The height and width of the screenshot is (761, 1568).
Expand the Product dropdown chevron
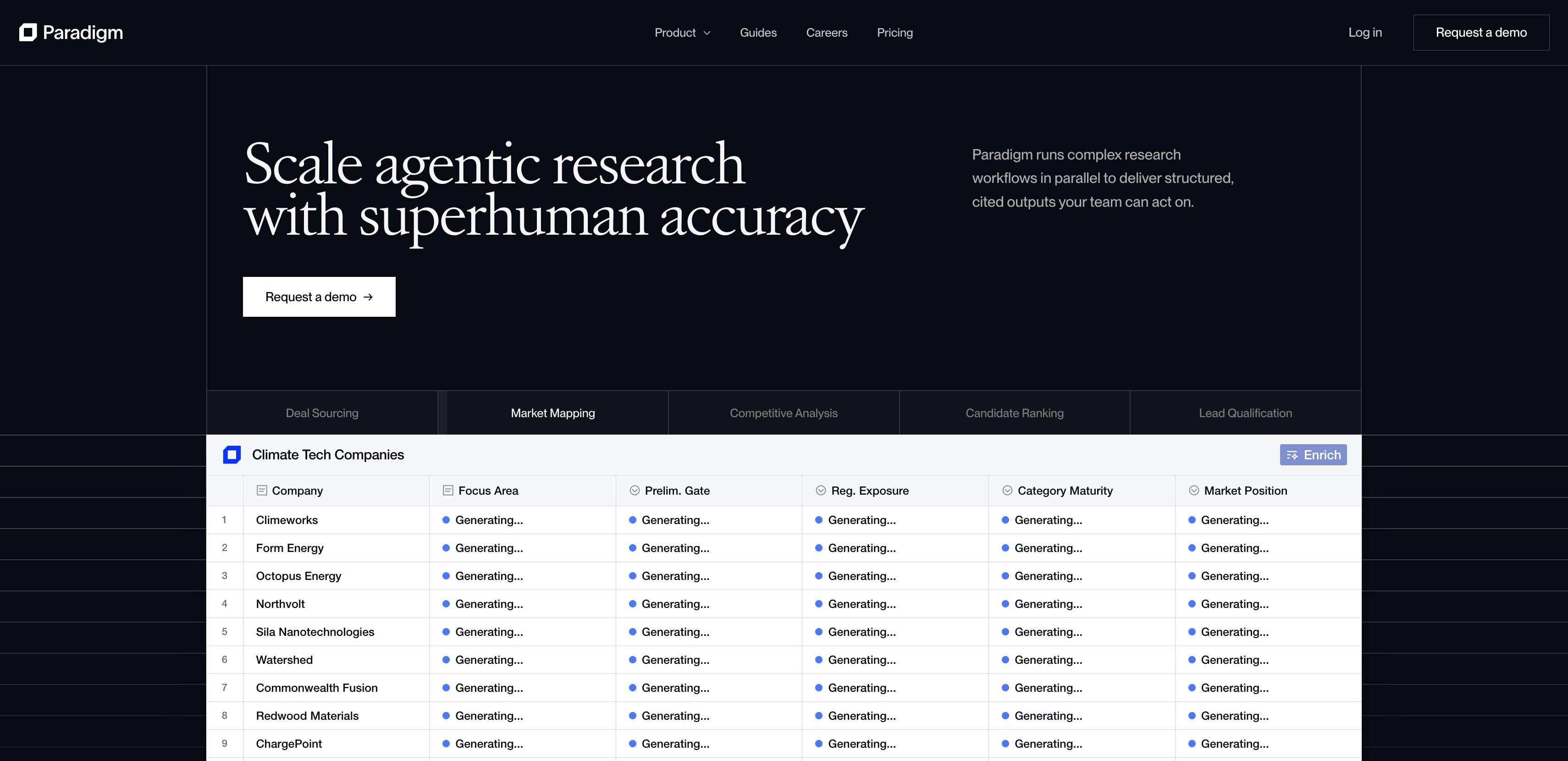point(707,33)
